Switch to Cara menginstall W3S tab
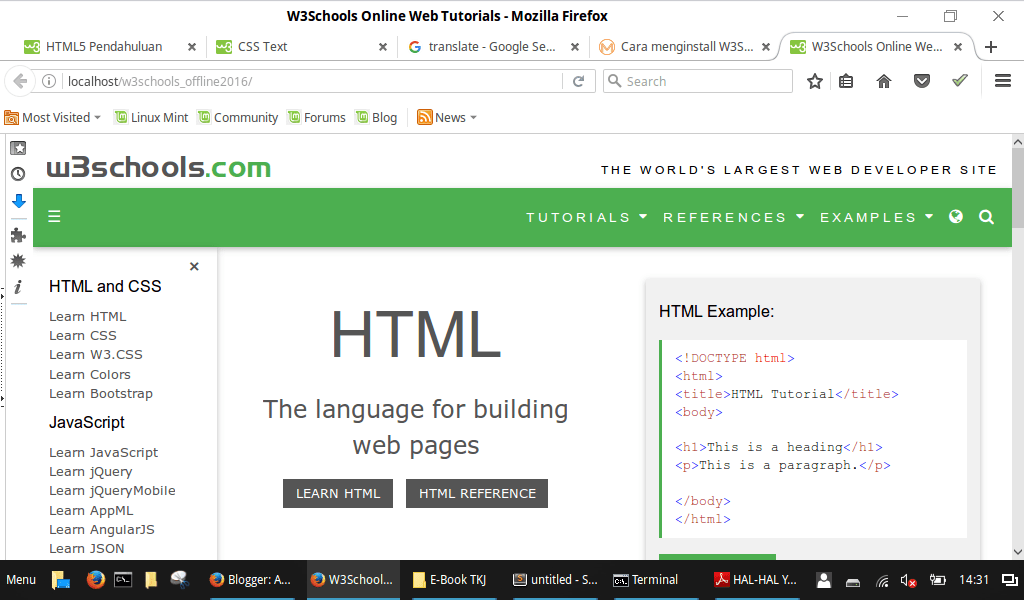 tap(686, 47)
